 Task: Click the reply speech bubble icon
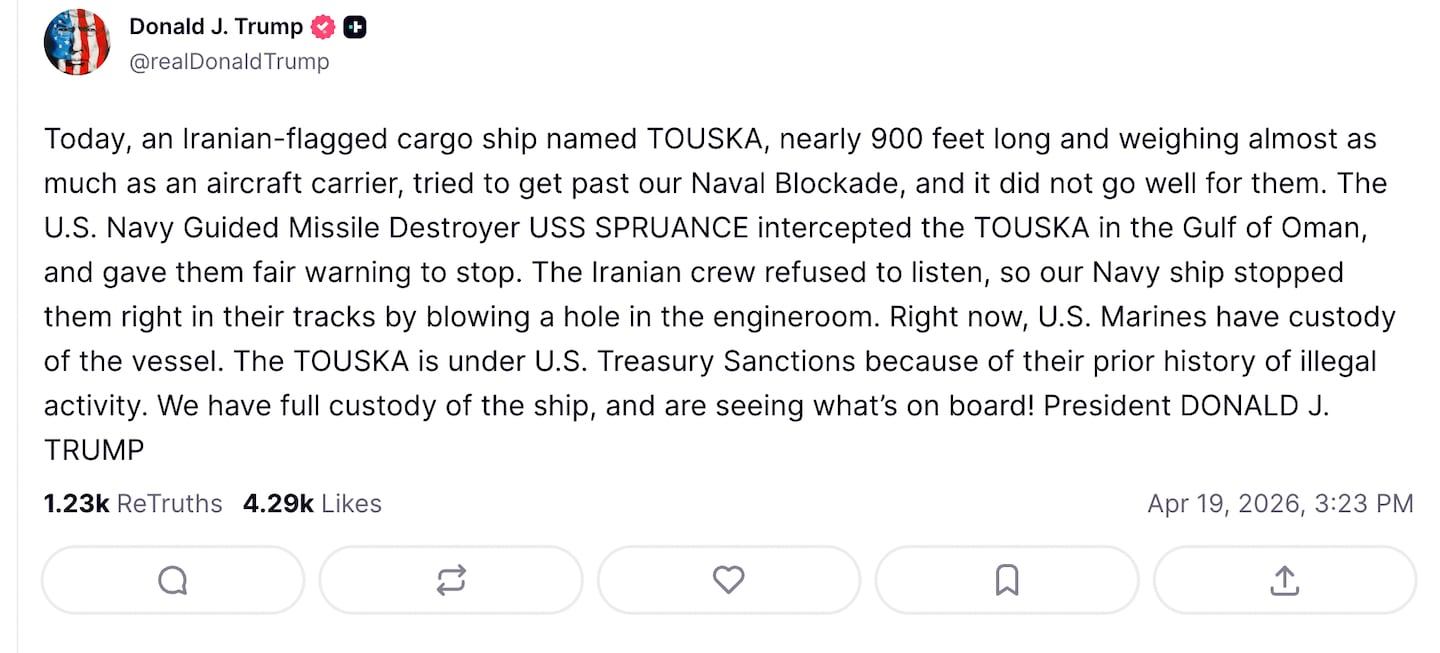(173, 580)
